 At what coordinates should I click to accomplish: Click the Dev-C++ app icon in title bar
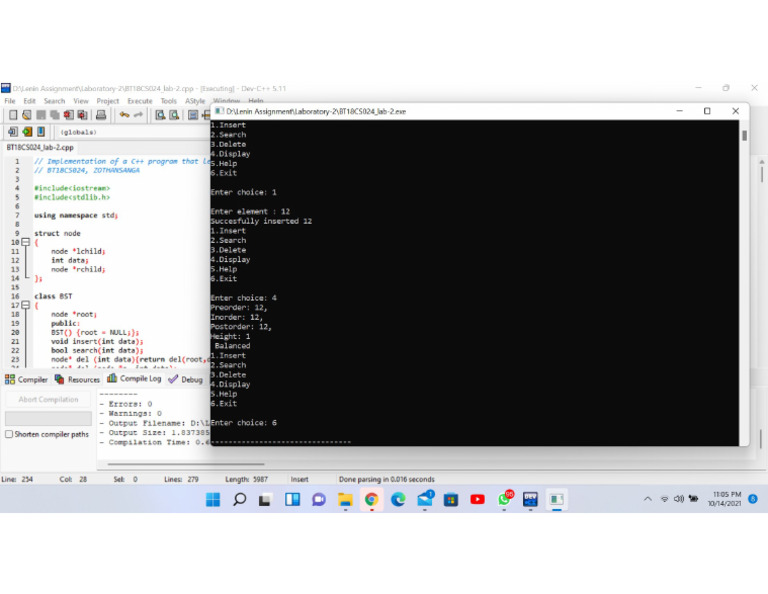[x=5, y=88]
